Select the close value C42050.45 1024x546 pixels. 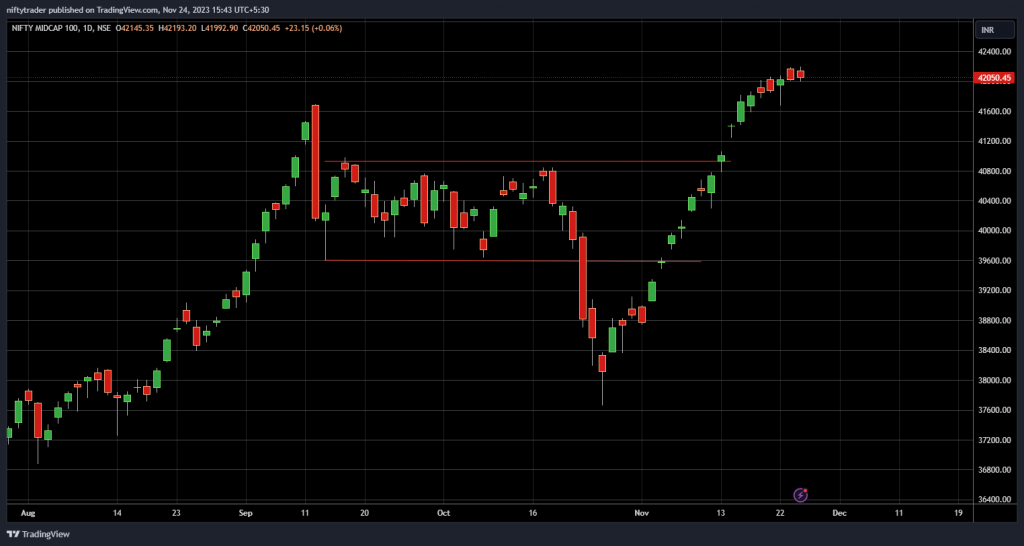coord(262,28)
